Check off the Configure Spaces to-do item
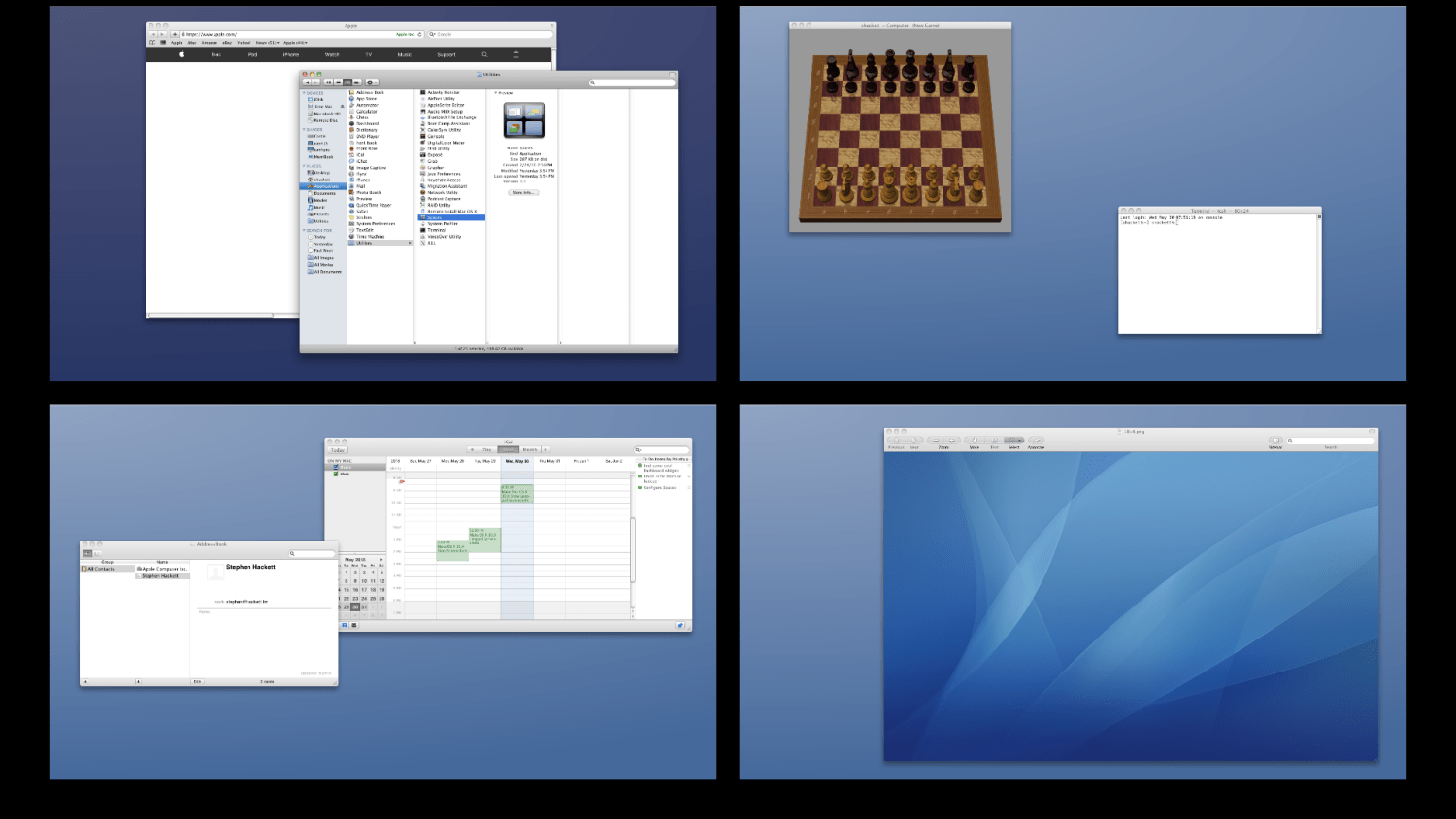1456x819 pixels. pyautogui.click(x=640, y=487)
